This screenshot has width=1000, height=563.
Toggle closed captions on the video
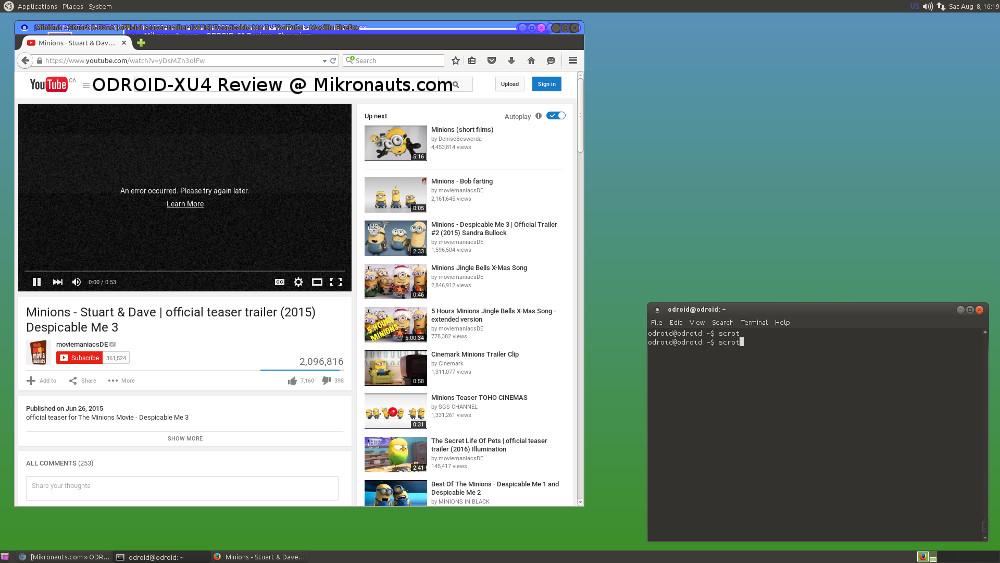tap(279, 282)
